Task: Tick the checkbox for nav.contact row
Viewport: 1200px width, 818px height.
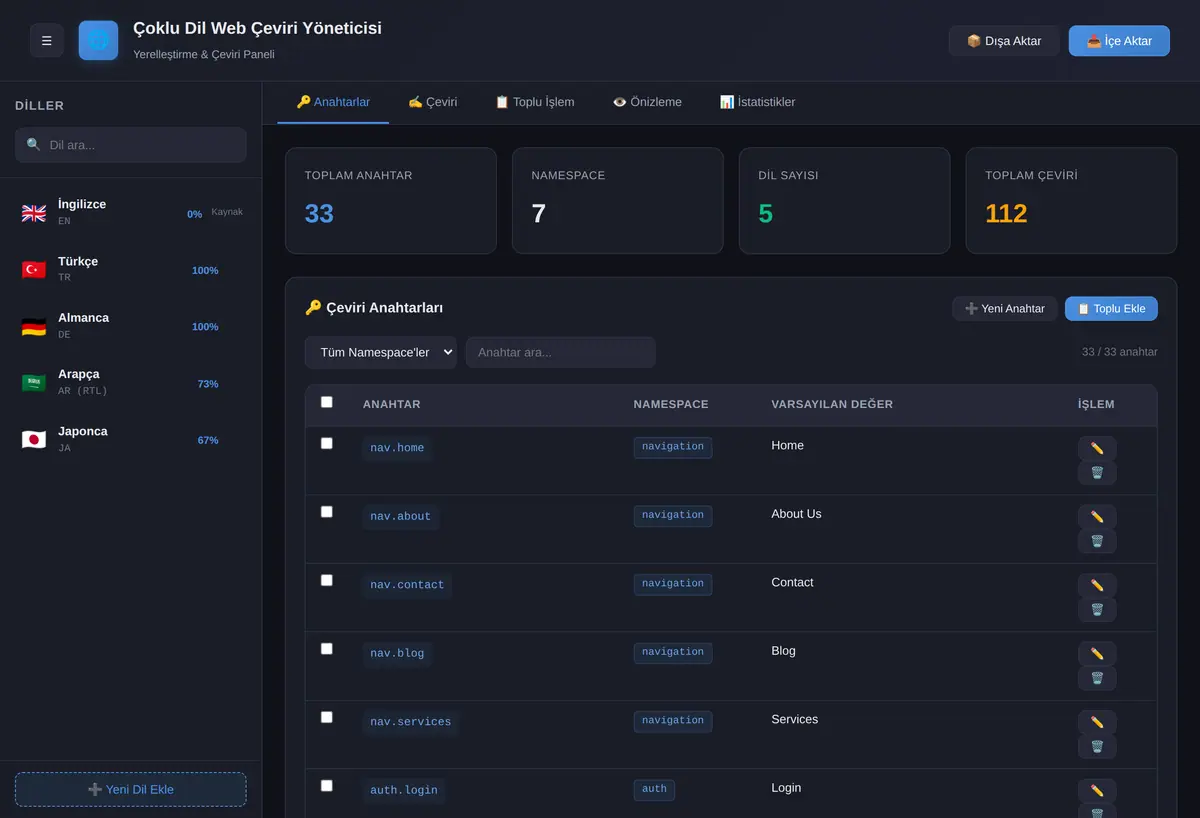Action: [326, 580]
